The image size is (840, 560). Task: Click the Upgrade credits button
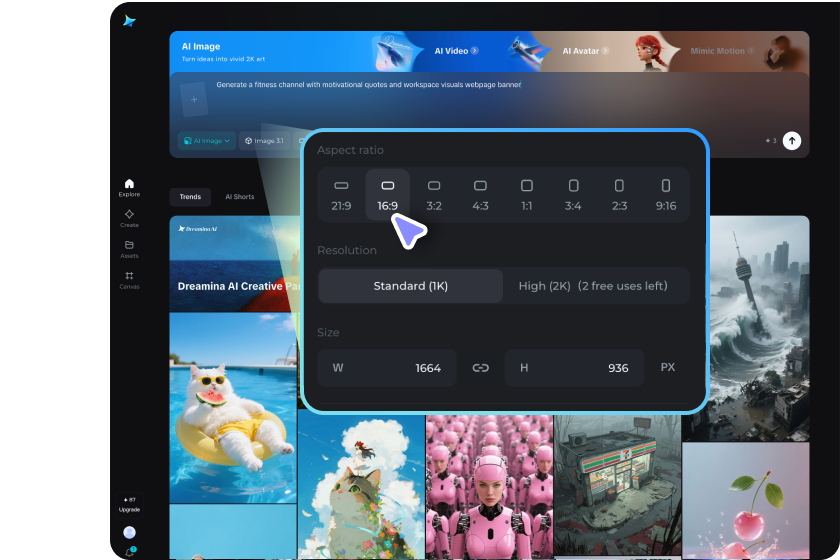click(x=129, y=505)
